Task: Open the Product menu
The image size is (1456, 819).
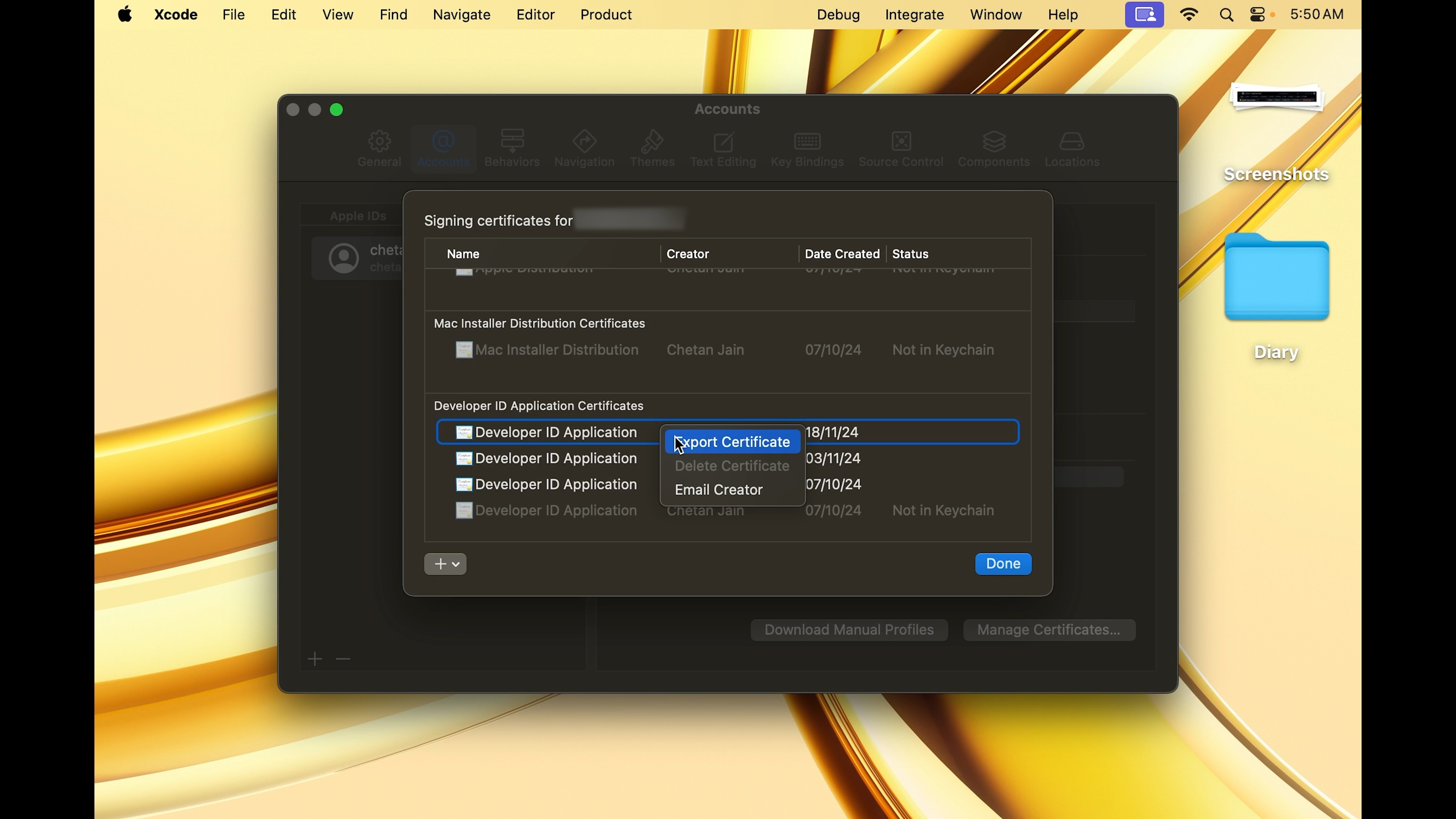Action: tap(606, 15)
